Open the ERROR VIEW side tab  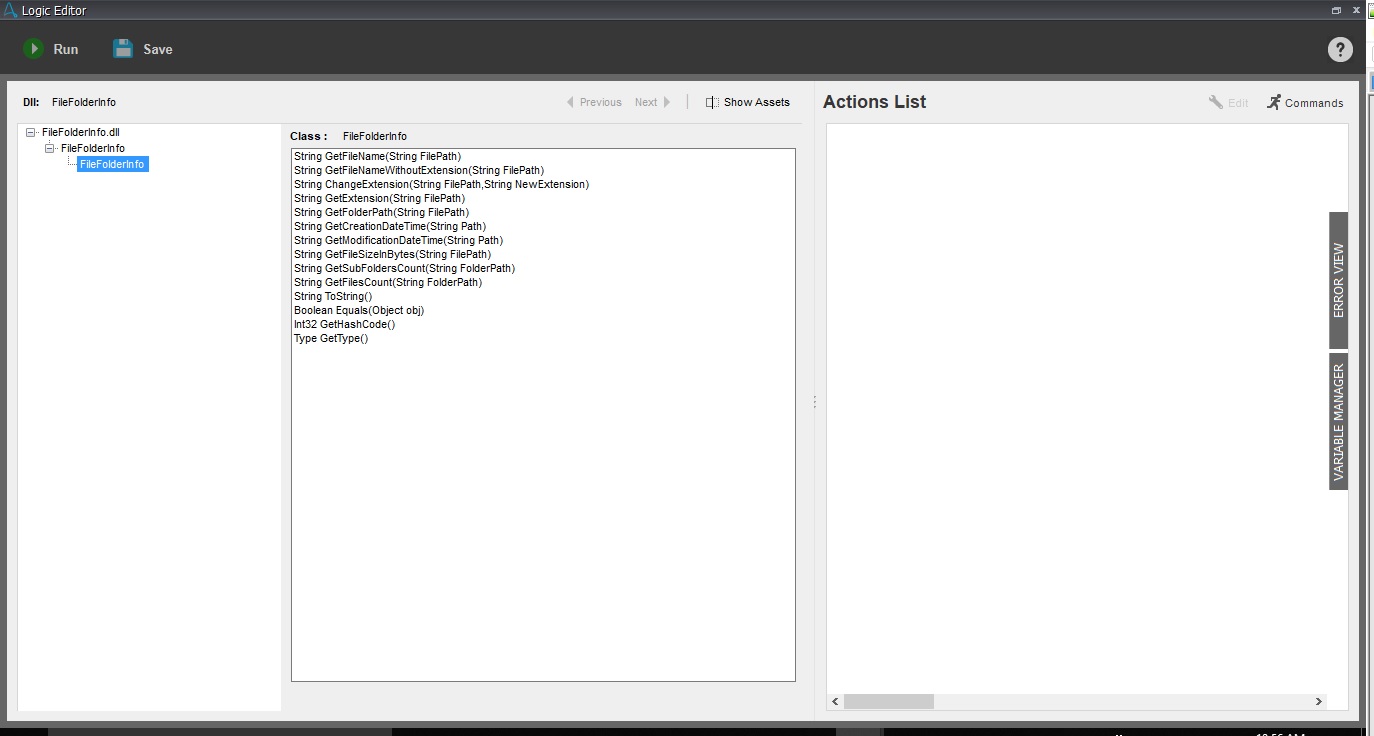pos(1338,280)
